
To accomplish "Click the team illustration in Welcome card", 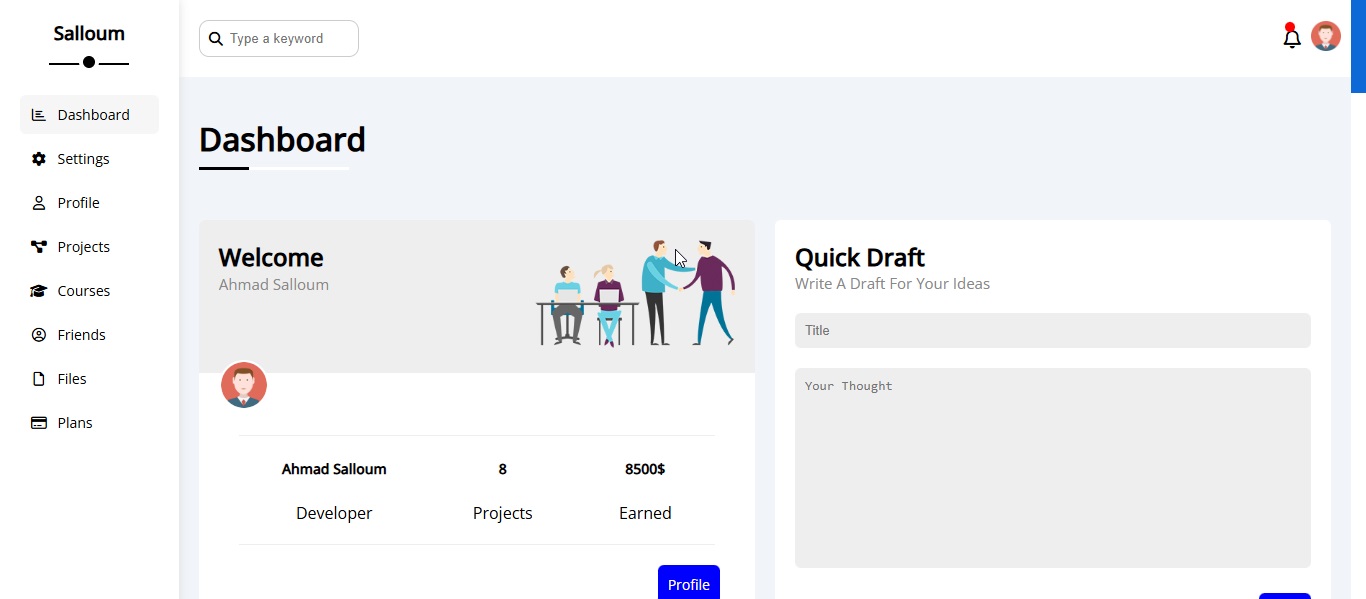I will 636,293.
